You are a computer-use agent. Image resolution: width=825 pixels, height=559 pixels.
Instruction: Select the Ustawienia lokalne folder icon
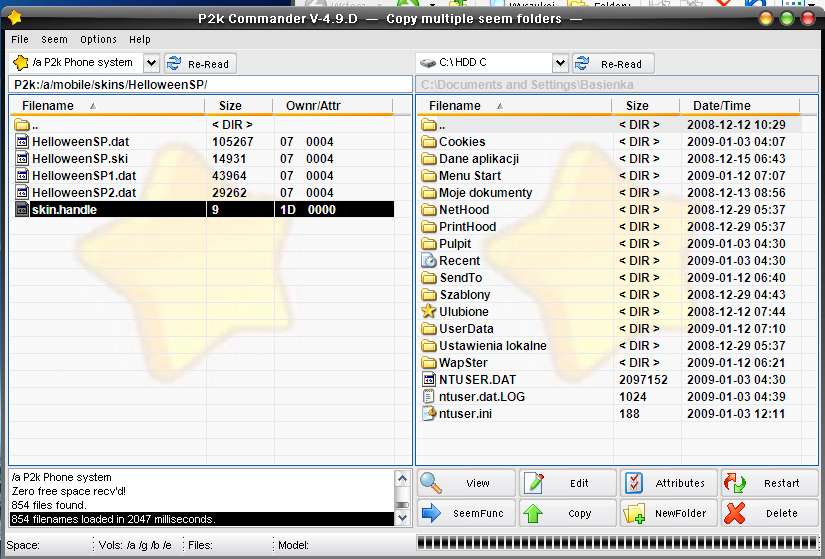pyautogui.click(x=429, y=346)
